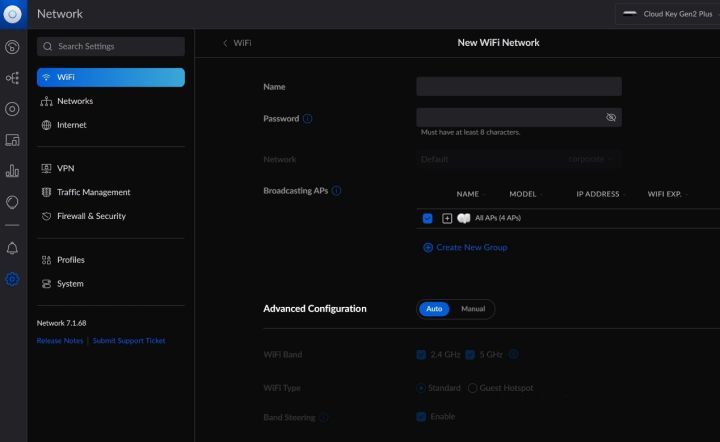Go back using the WiFi chevron
Viewport: 720px width, 442px height.
tap(225, 43)
